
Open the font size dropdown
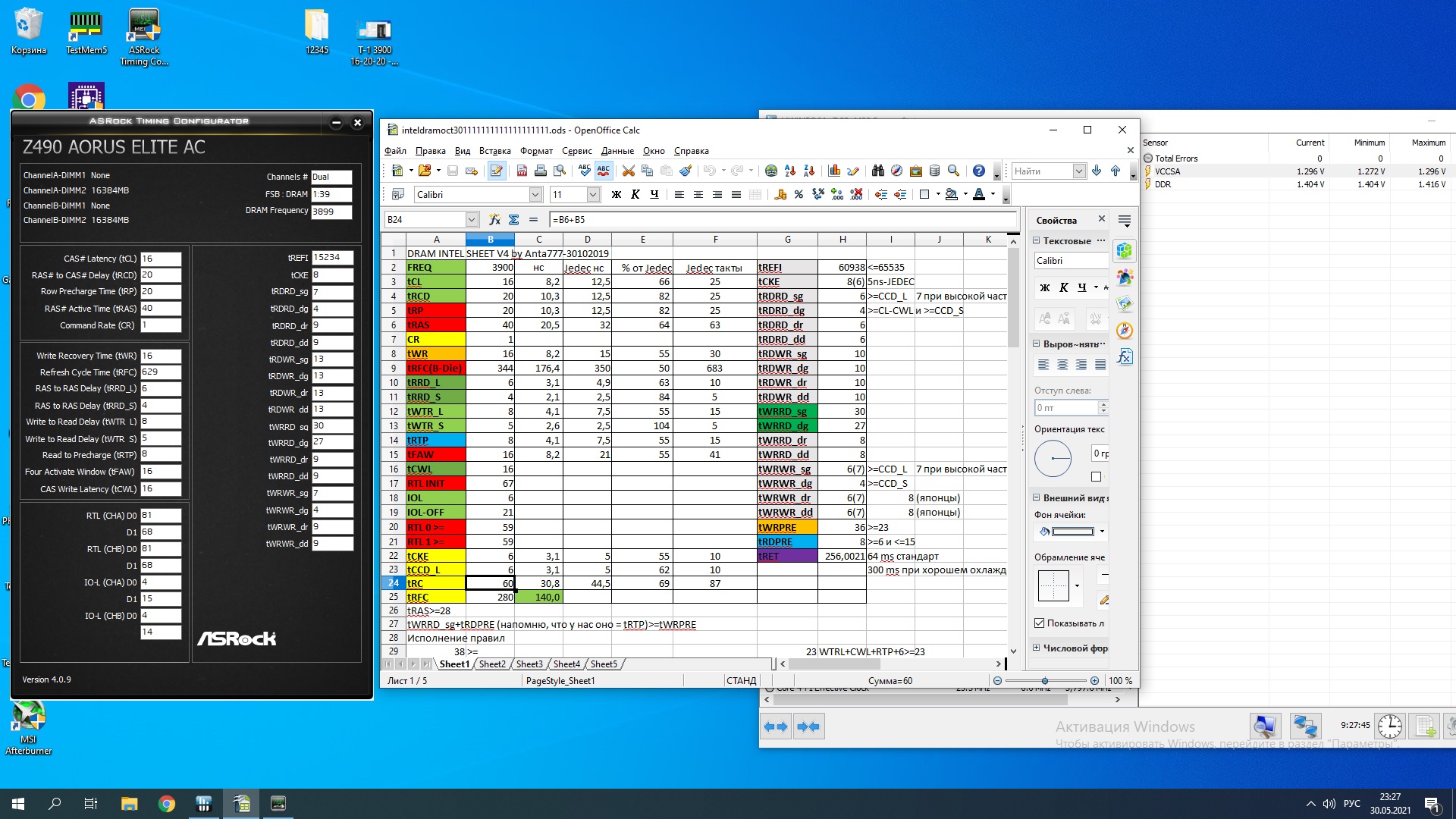click(x=593, y=195)
